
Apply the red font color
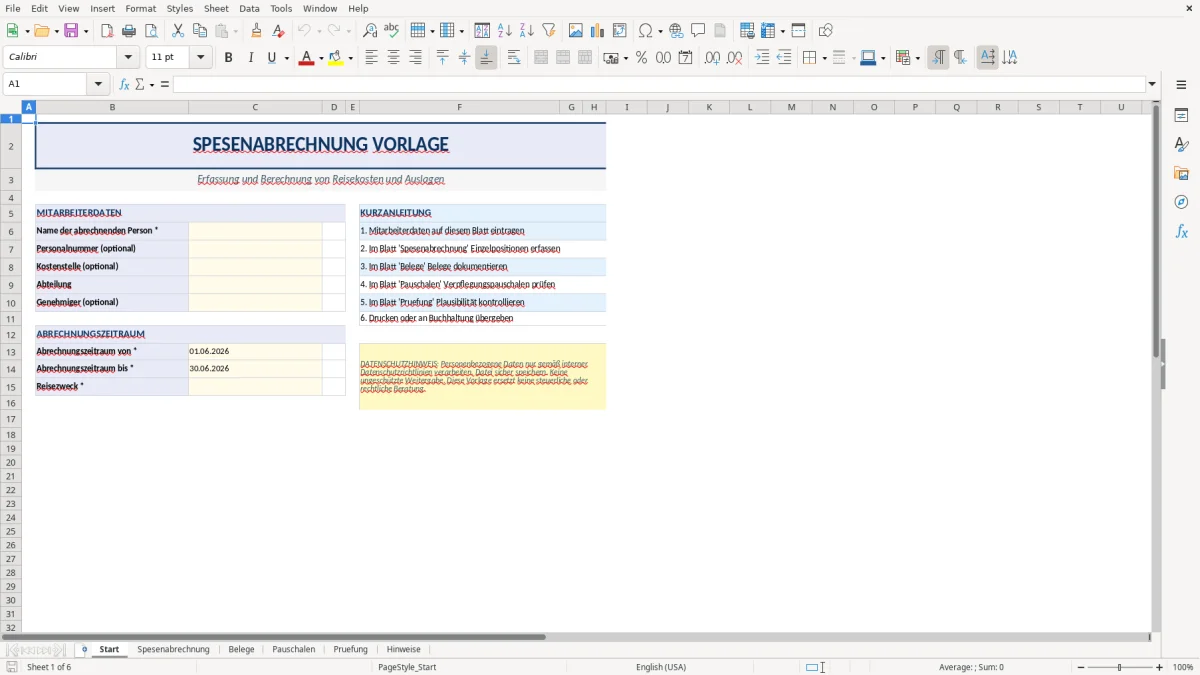[x=306, y=58]
